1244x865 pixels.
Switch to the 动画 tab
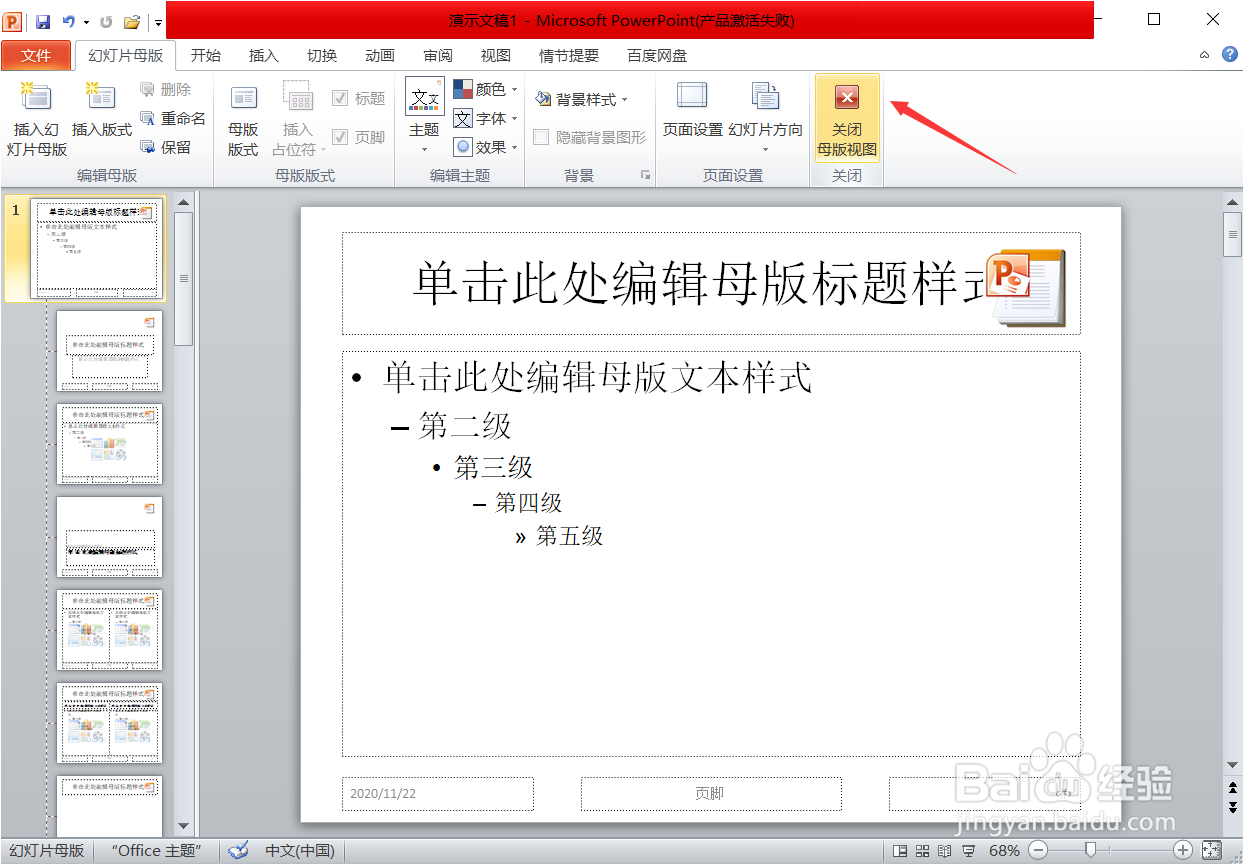click(x=380, y=56)
